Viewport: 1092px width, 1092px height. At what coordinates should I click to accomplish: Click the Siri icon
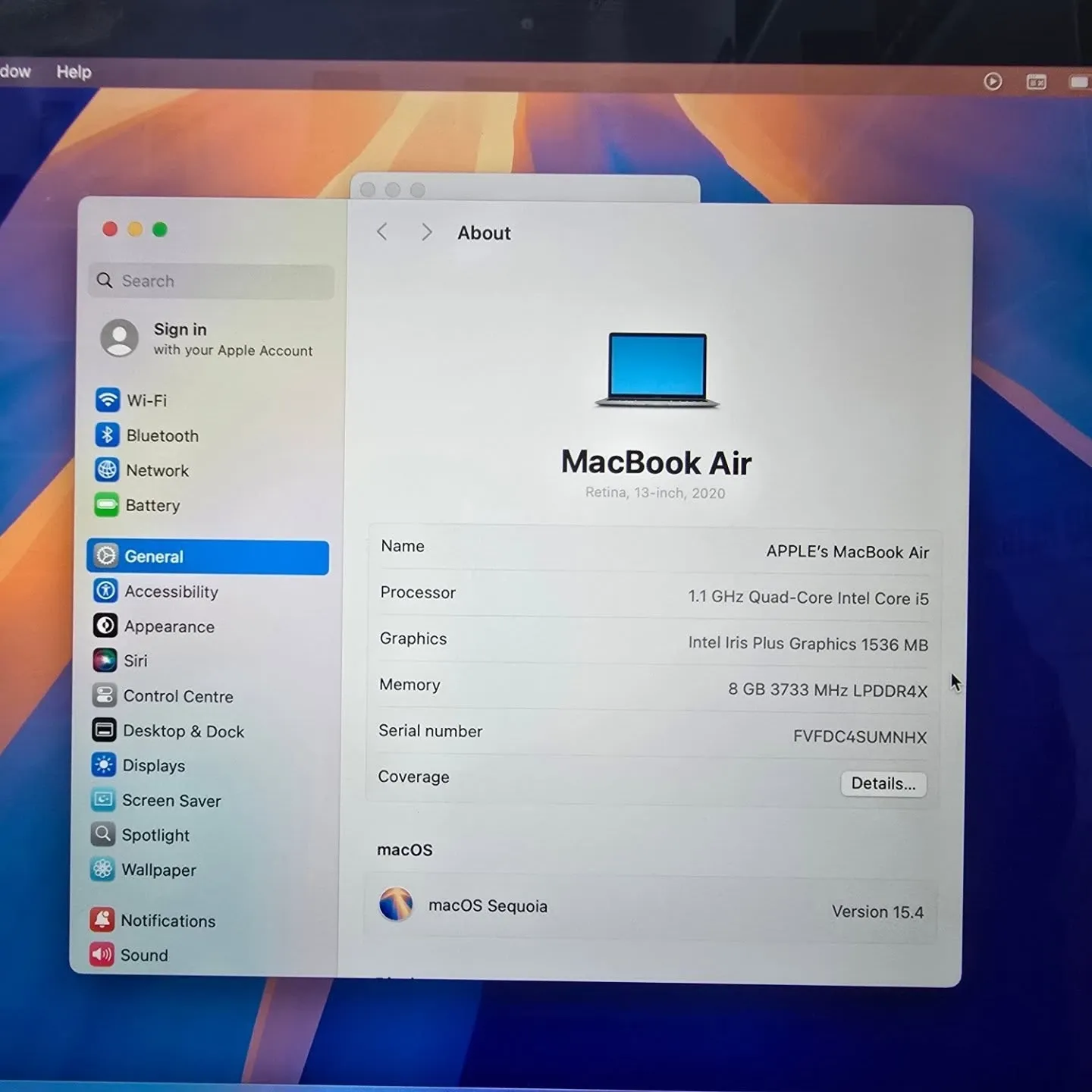[105, 660]
